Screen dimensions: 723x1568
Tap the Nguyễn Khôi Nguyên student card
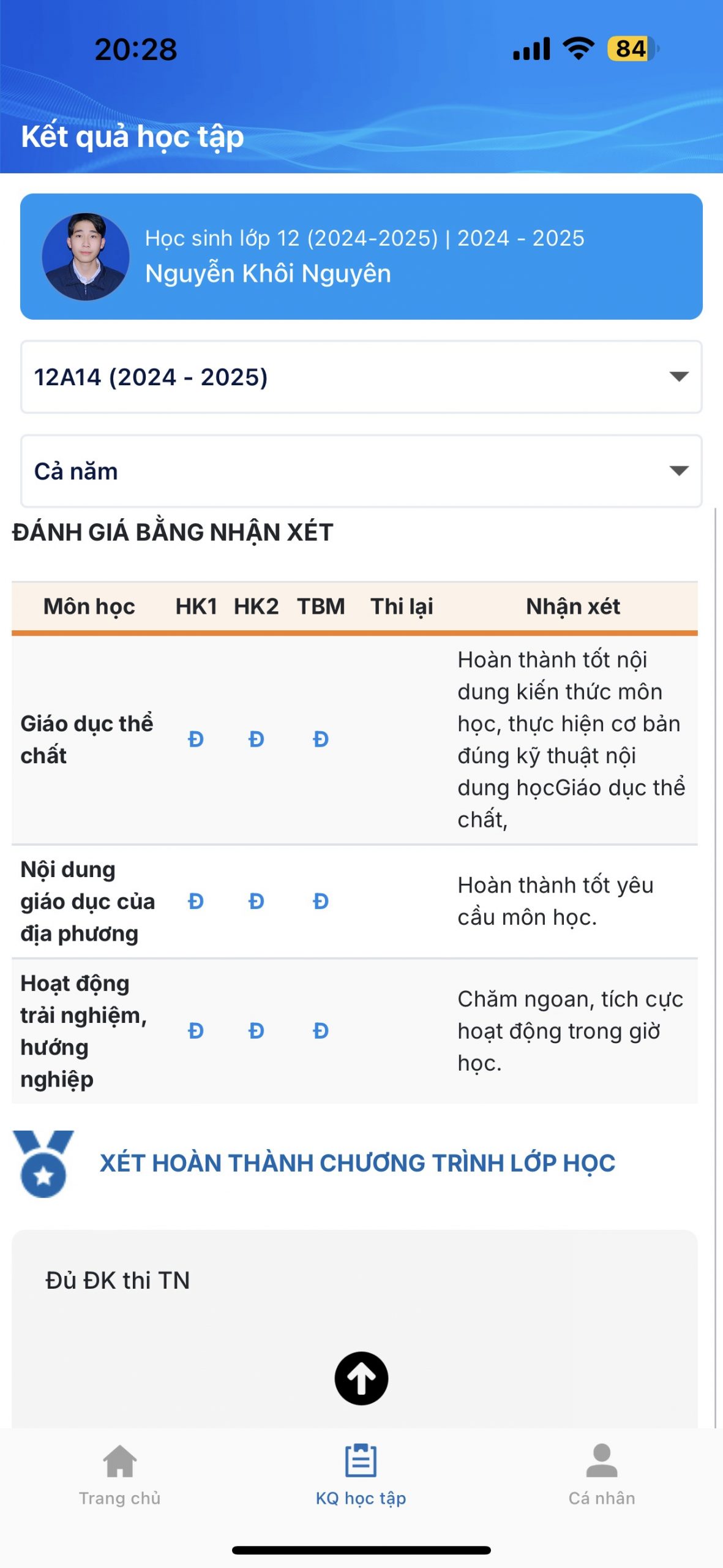(361, 257)
